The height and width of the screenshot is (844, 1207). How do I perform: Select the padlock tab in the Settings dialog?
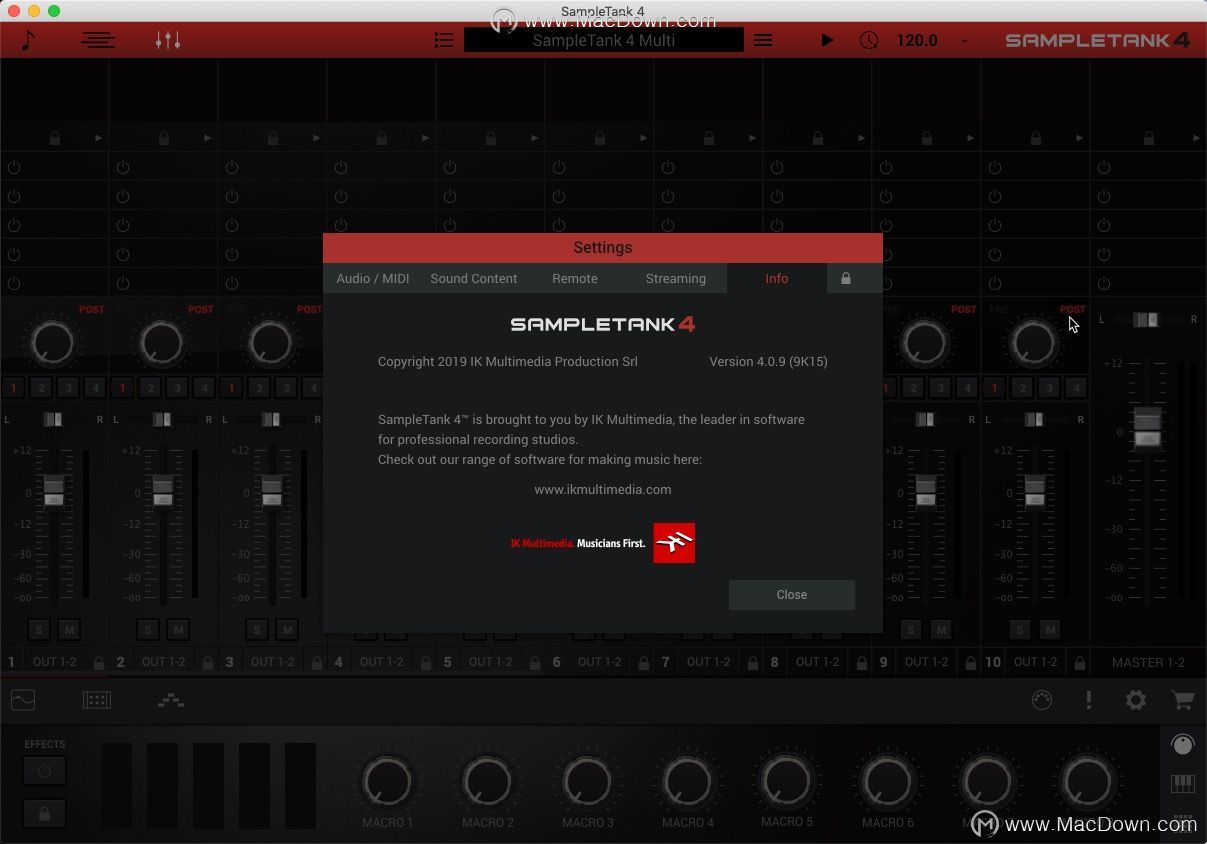(x=846, y=278)
